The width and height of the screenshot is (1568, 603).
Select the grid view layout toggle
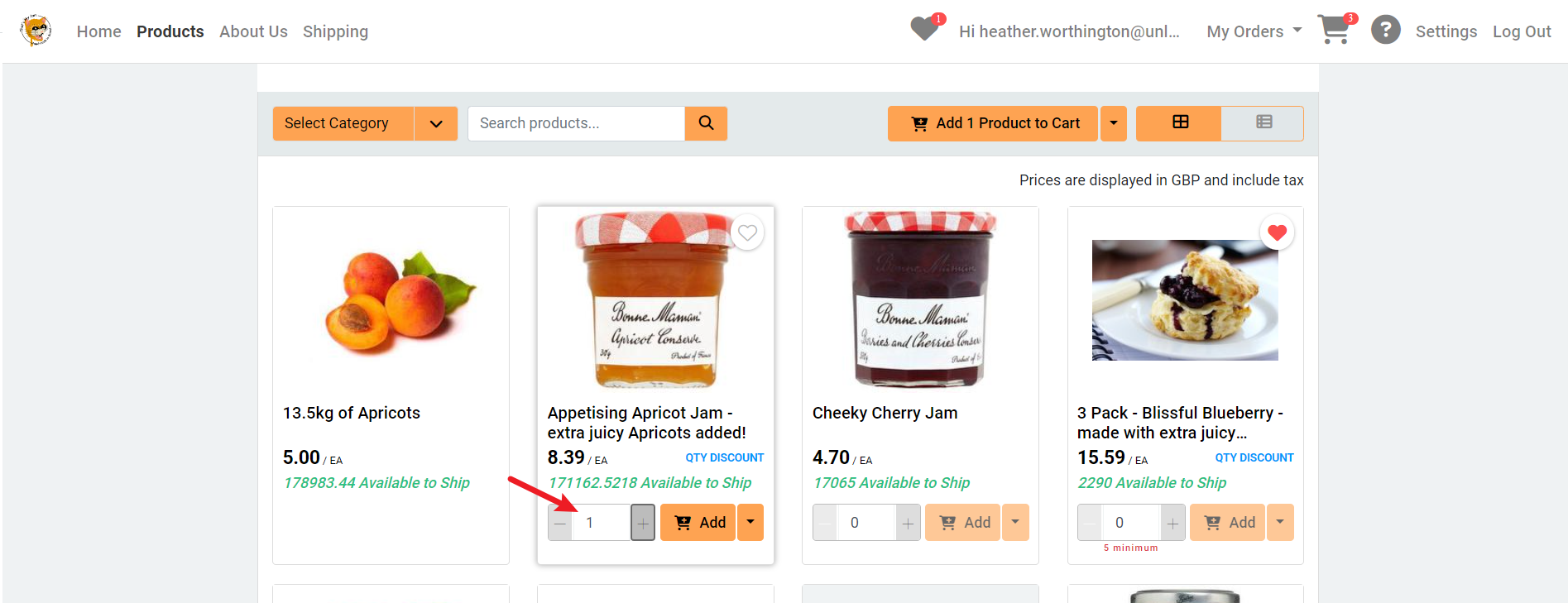(1177, 122)
